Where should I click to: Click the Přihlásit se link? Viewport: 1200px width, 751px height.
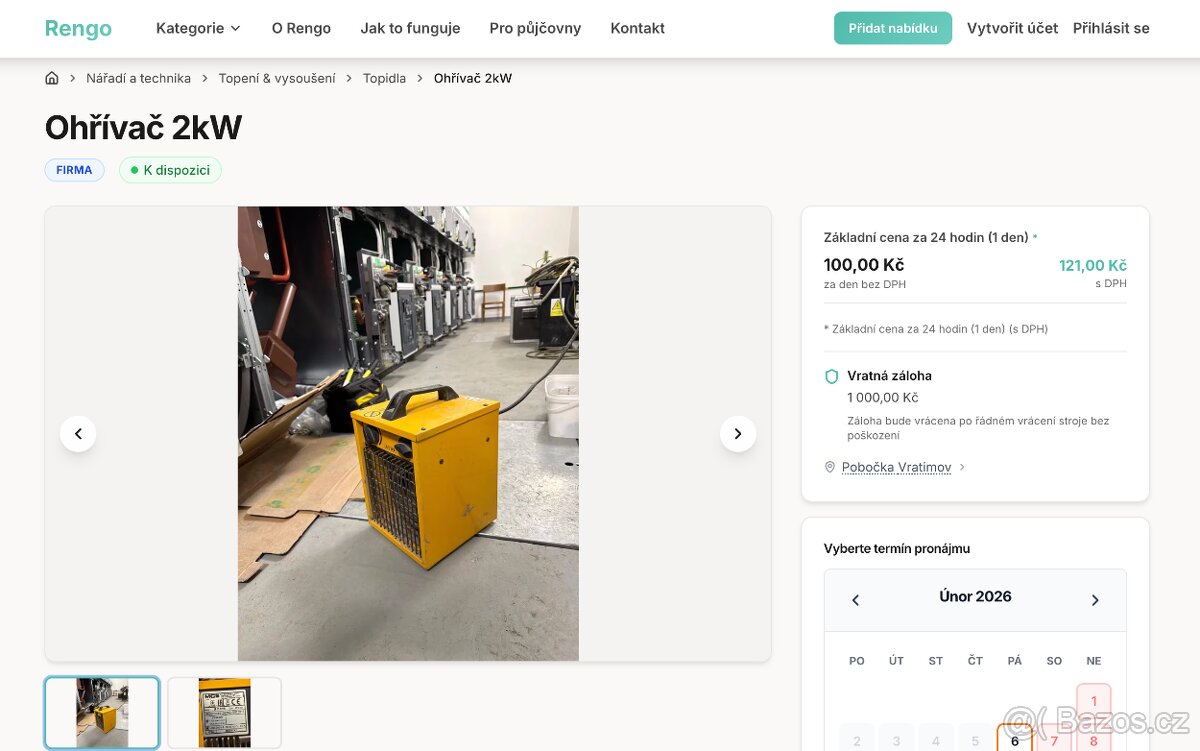(x=1110, y=28)
